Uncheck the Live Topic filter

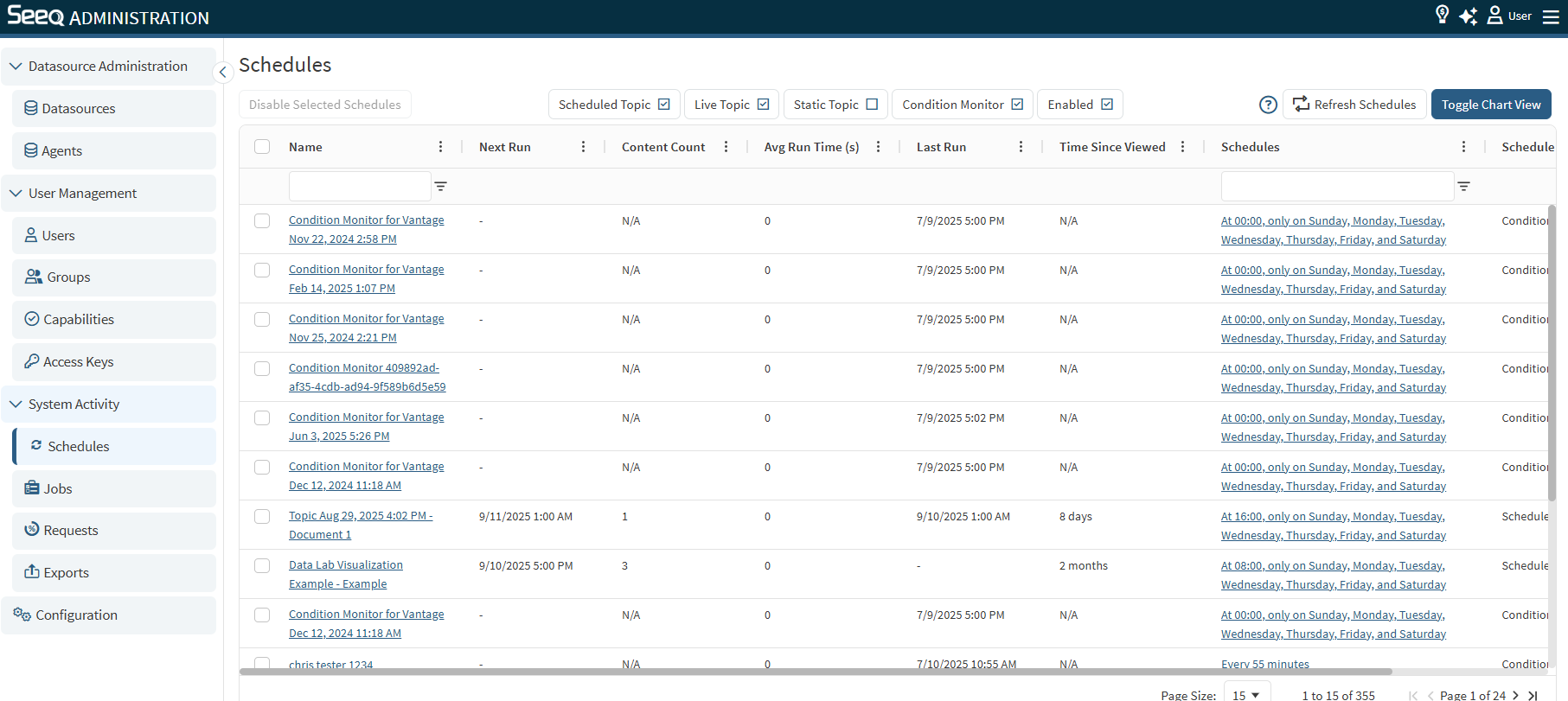(763, 105)
